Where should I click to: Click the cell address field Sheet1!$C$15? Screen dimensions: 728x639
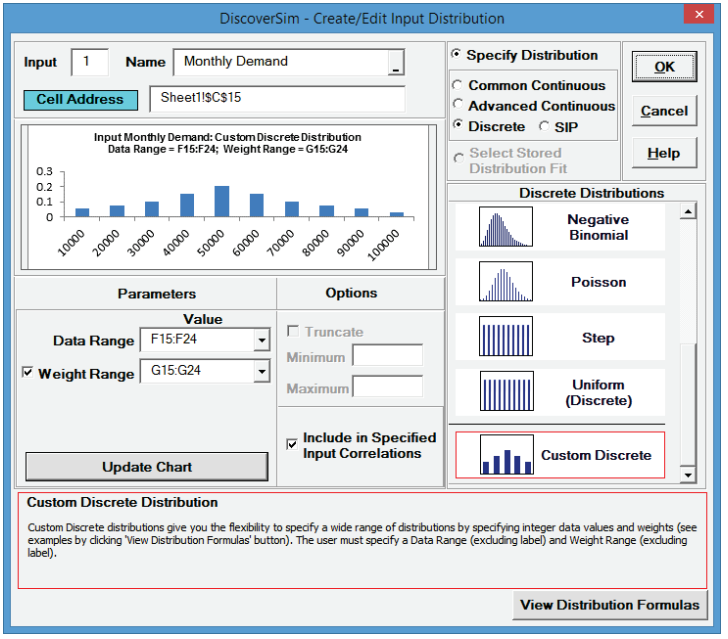pyautogui.click(x=277, y=98)
